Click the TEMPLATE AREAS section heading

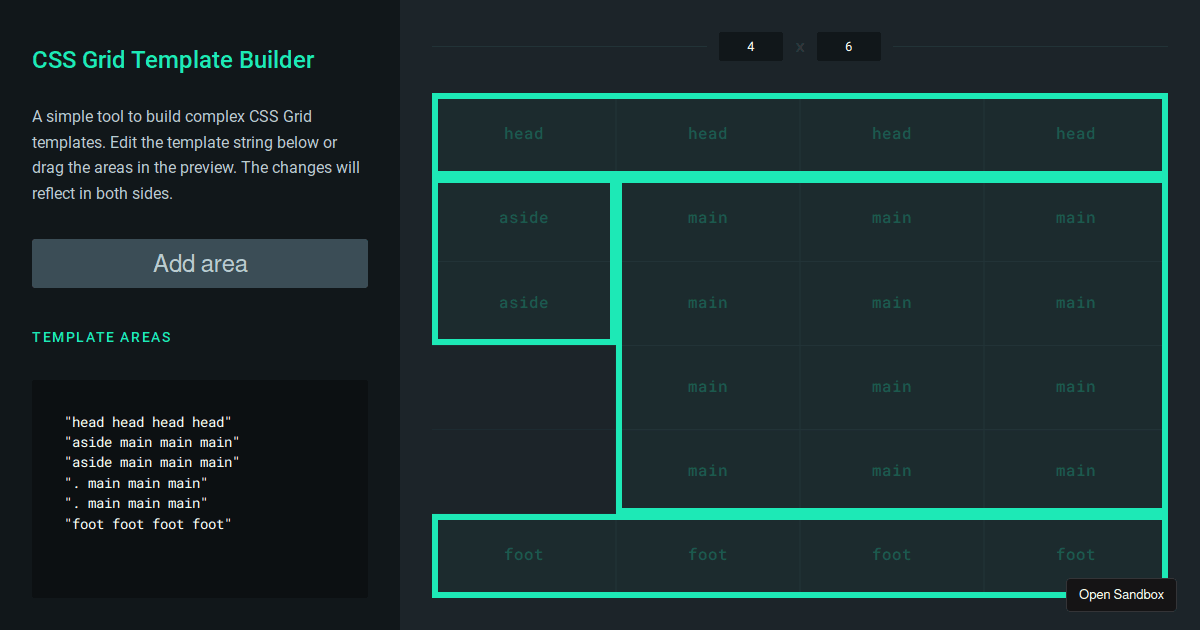point(101,337)
